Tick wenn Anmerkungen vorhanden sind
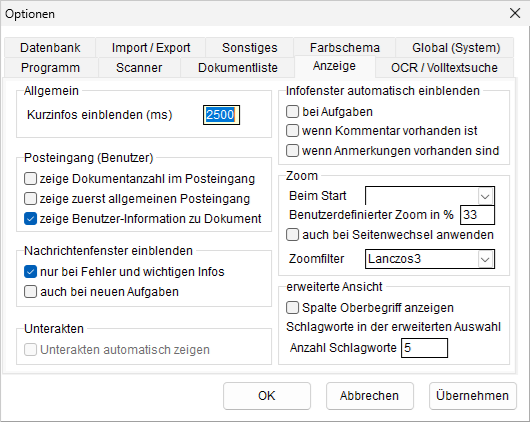 tap(292, 150)
